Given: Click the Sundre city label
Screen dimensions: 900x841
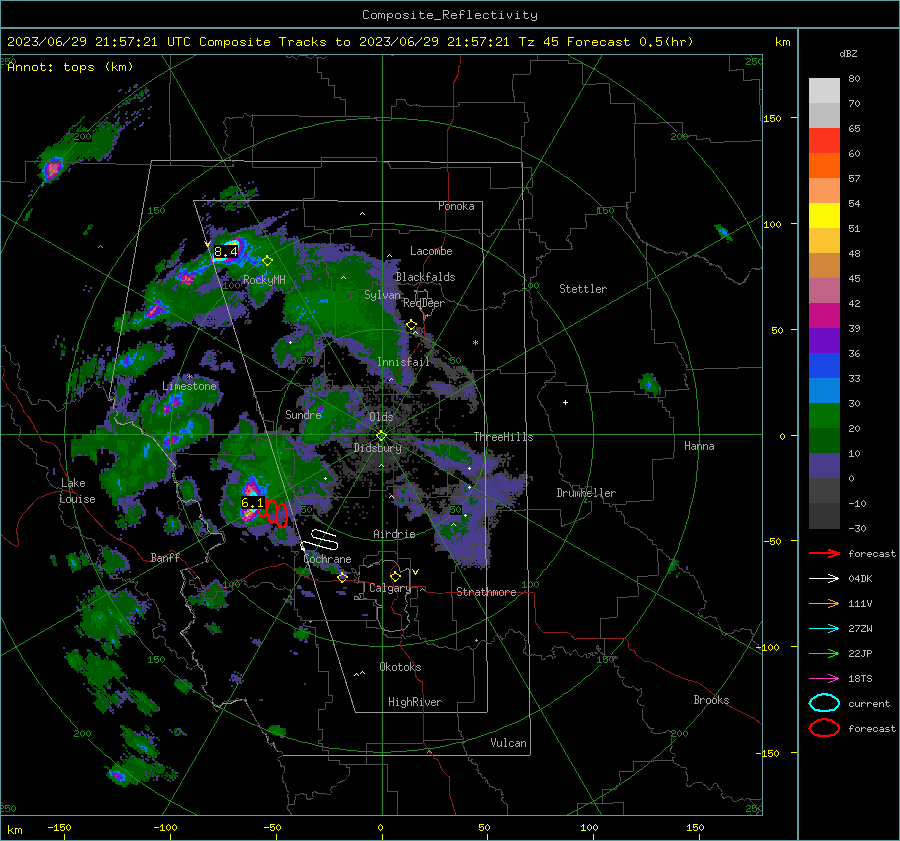Looking at the screenshot, I should (303, 414).
